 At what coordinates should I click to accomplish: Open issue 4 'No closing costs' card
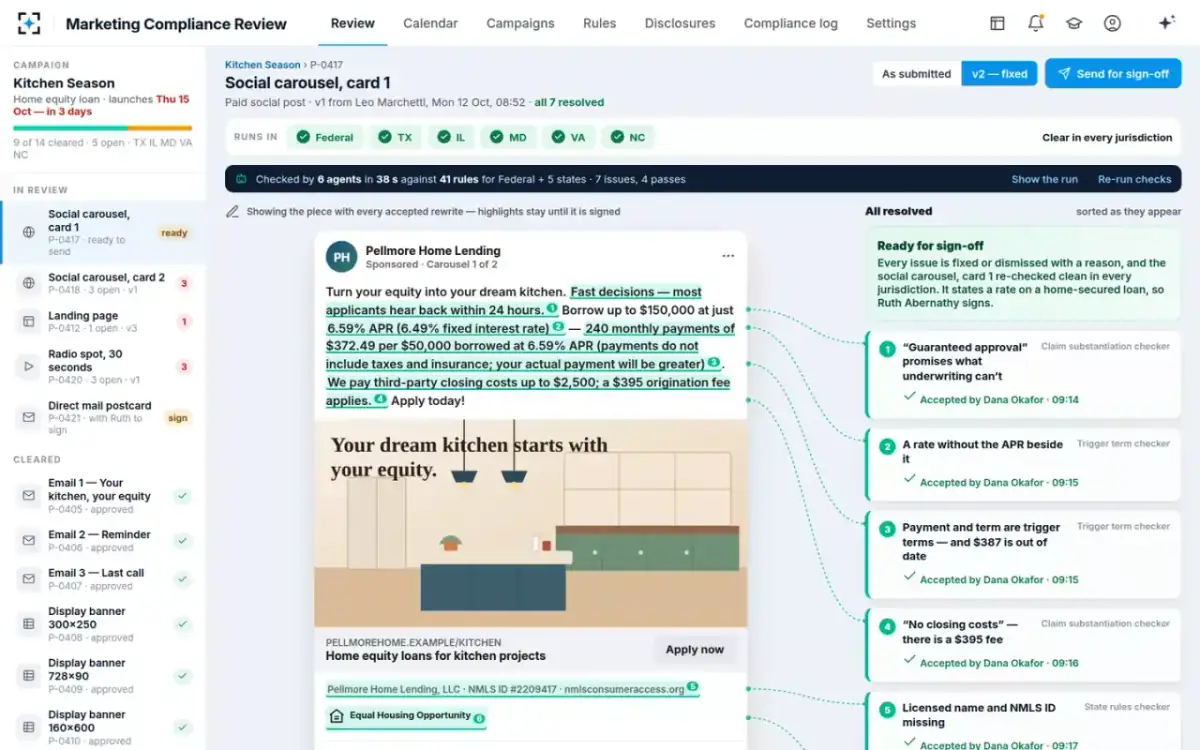point(1023,645)
